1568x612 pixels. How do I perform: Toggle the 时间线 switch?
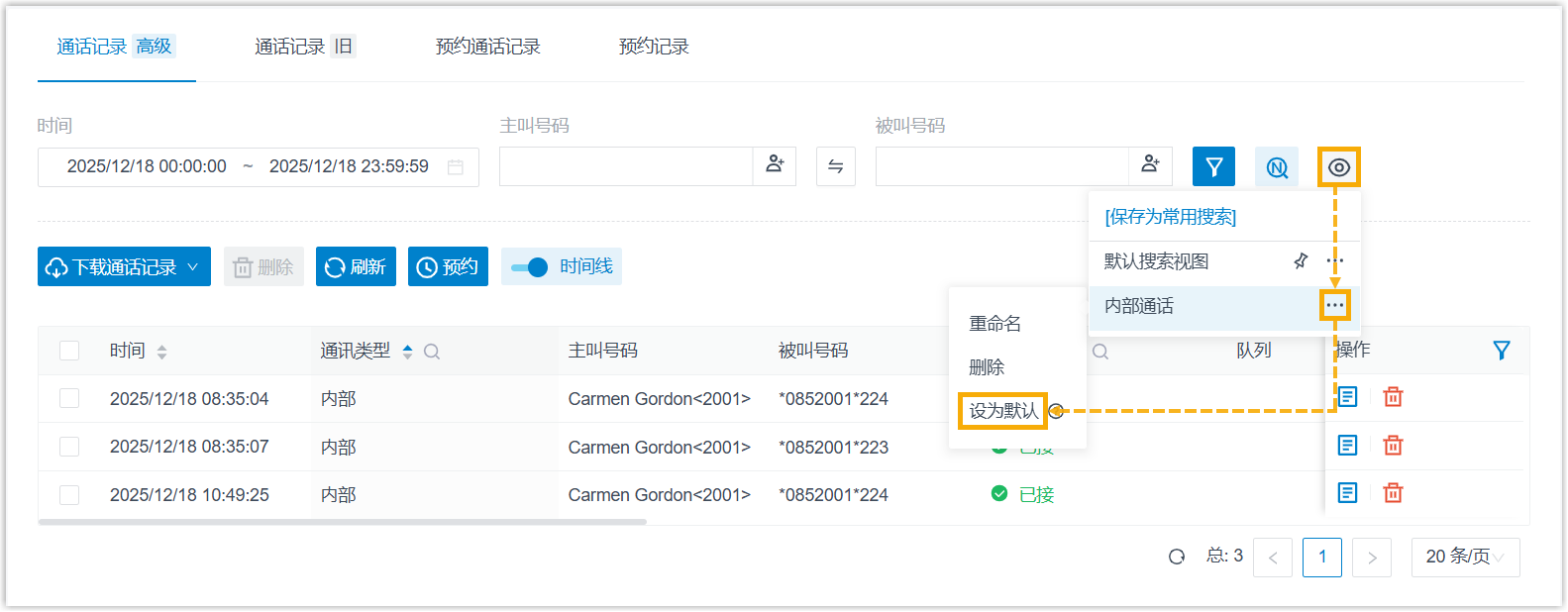pyautogui.click(x=530, y=267)
